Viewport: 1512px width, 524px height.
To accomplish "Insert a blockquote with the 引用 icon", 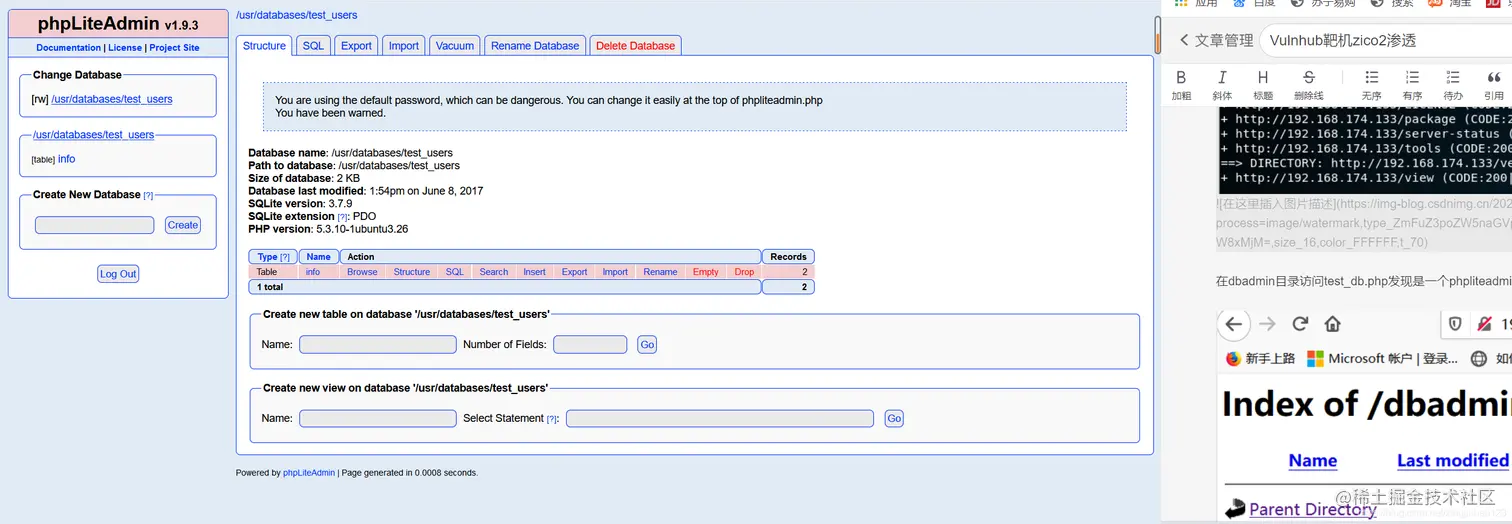I will point(1494,78).
